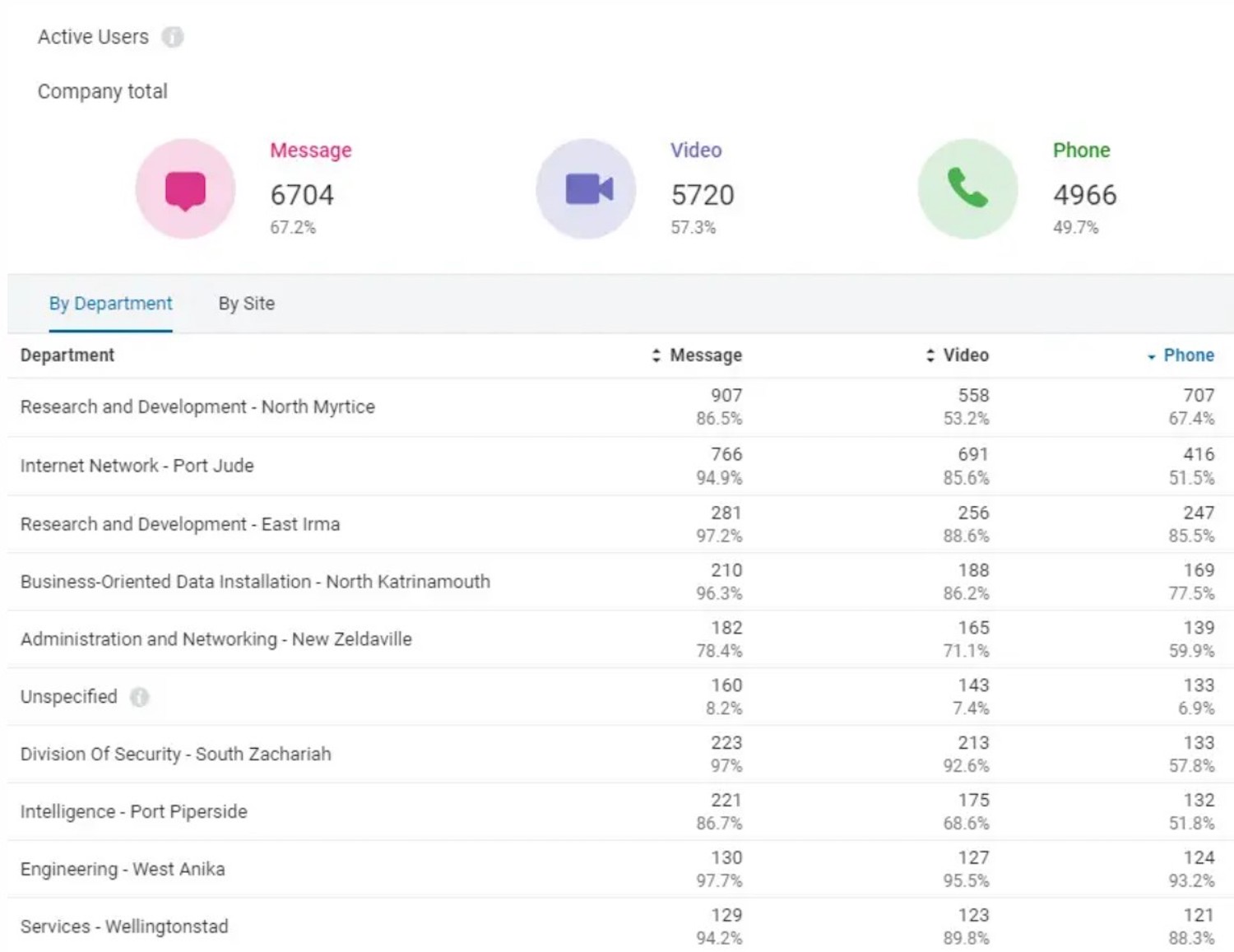Click the 67.2% Message percentage
Viewport: 1234px width, 952px height.
tap(293, 228)
